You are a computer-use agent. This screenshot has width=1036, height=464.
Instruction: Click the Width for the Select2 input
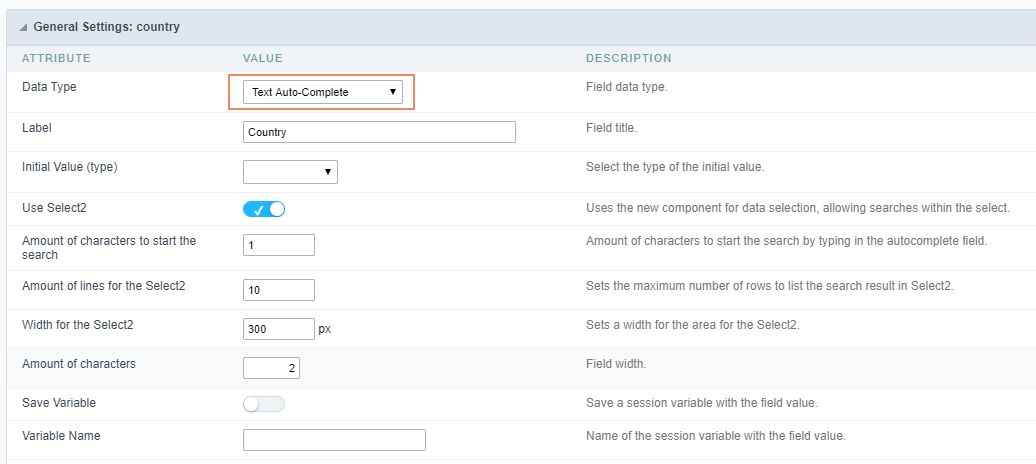[x=279, y=328]
